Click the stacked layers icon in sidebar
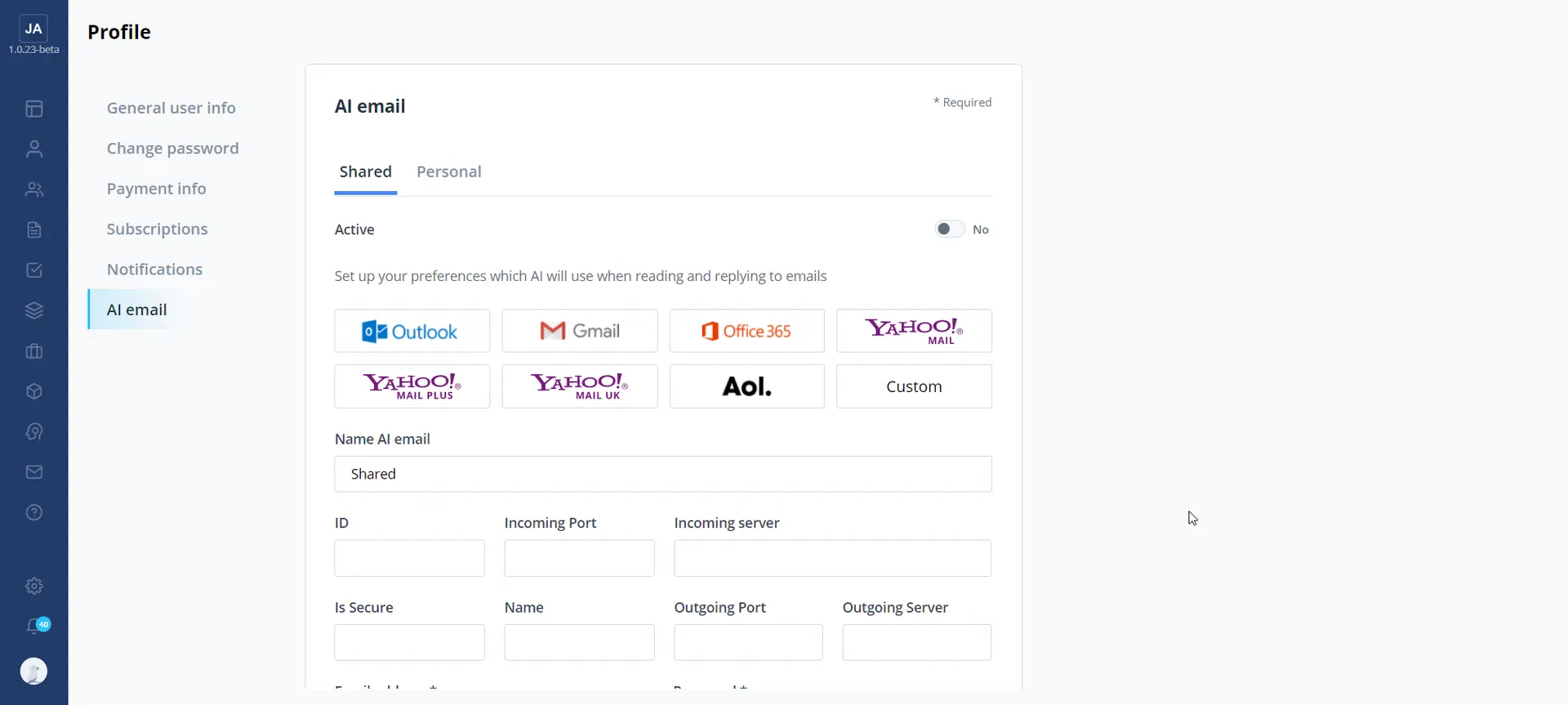Viewport: 1568px width, 705px height. pyautogui.click(x=34, y=310)
